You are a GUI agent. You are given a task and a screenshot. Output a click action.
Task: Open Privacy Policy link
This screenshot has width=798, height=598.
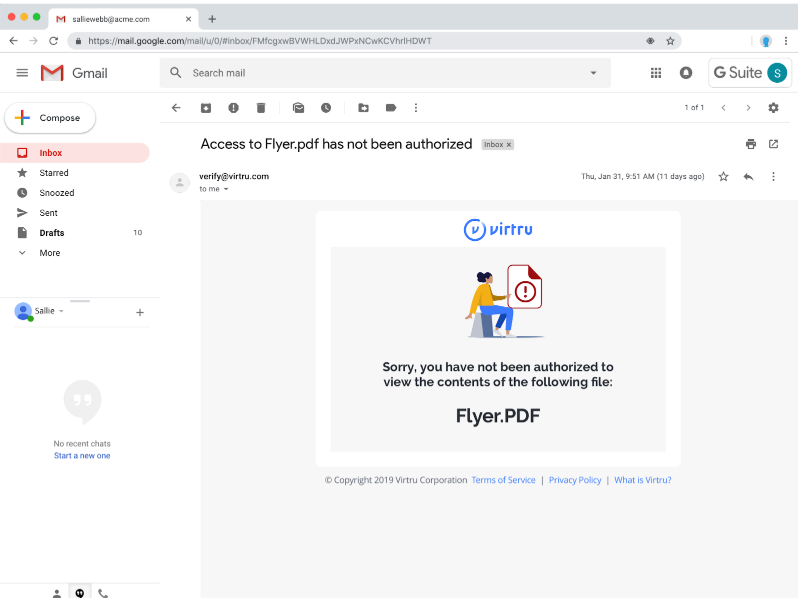[x=575, y=480]
